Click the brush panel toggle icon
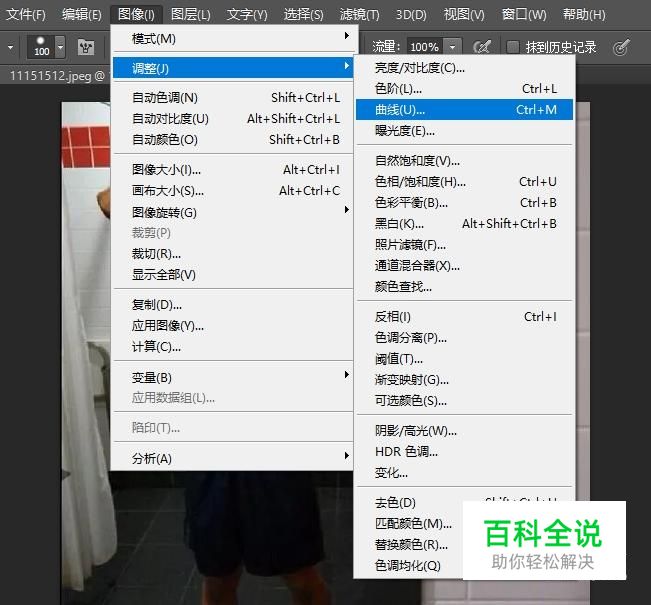This screenshot has width=651, height=605. pos(86,47)
